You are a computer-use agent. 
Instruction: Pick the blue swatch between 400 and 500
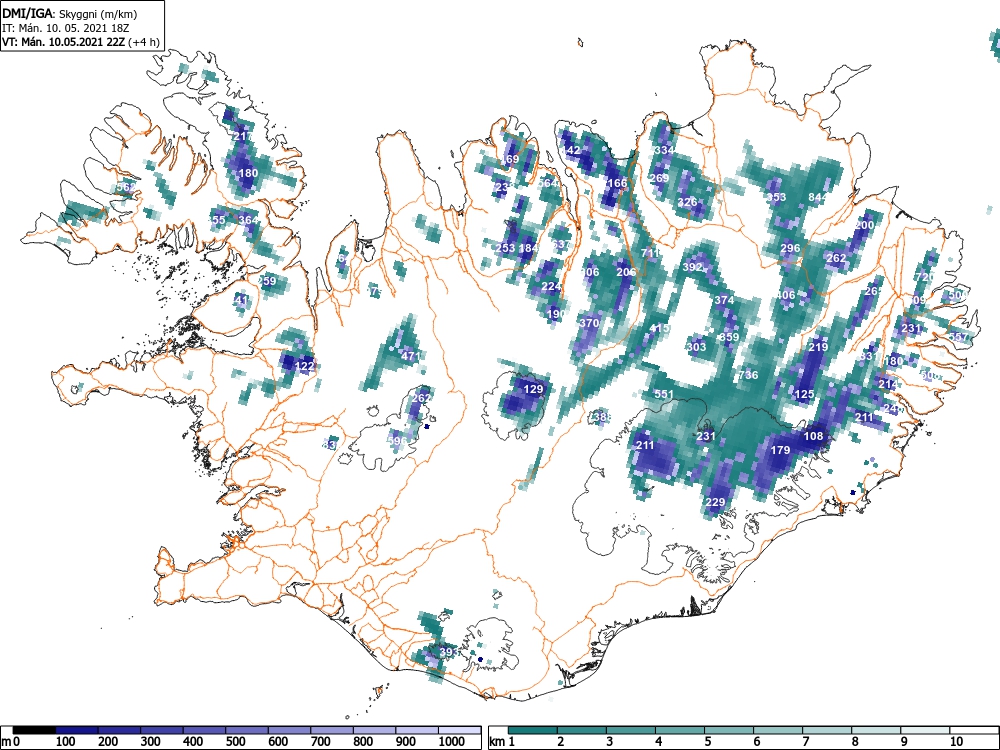tap(204, 730)
